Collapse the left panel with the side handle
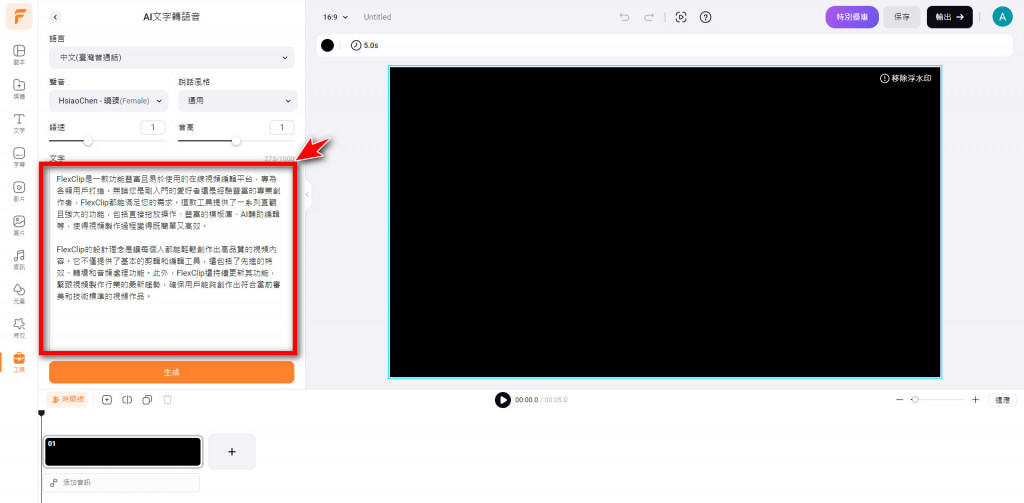 click(x=307, y=194)
